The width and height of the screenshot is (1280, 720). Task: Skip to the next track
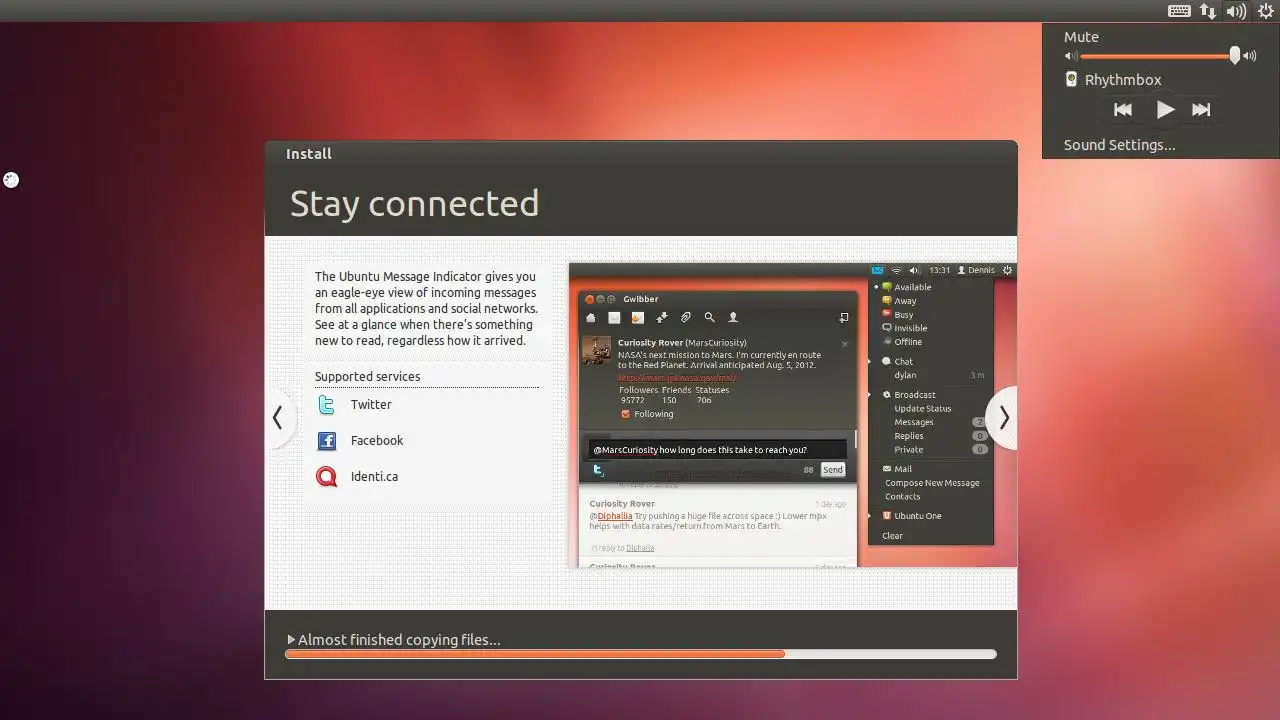click(1201, 110)
